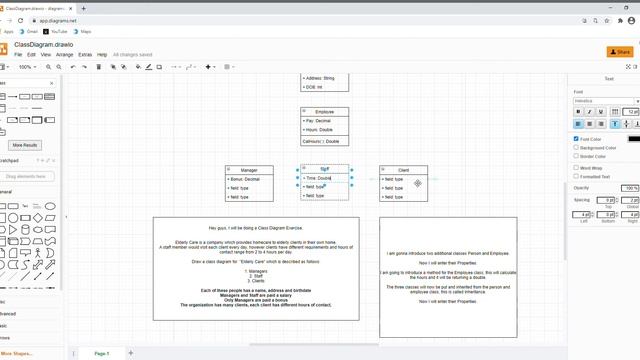Open the Arrange menu
This screenshot has width=640, height=360.
[x=64, y=55]
